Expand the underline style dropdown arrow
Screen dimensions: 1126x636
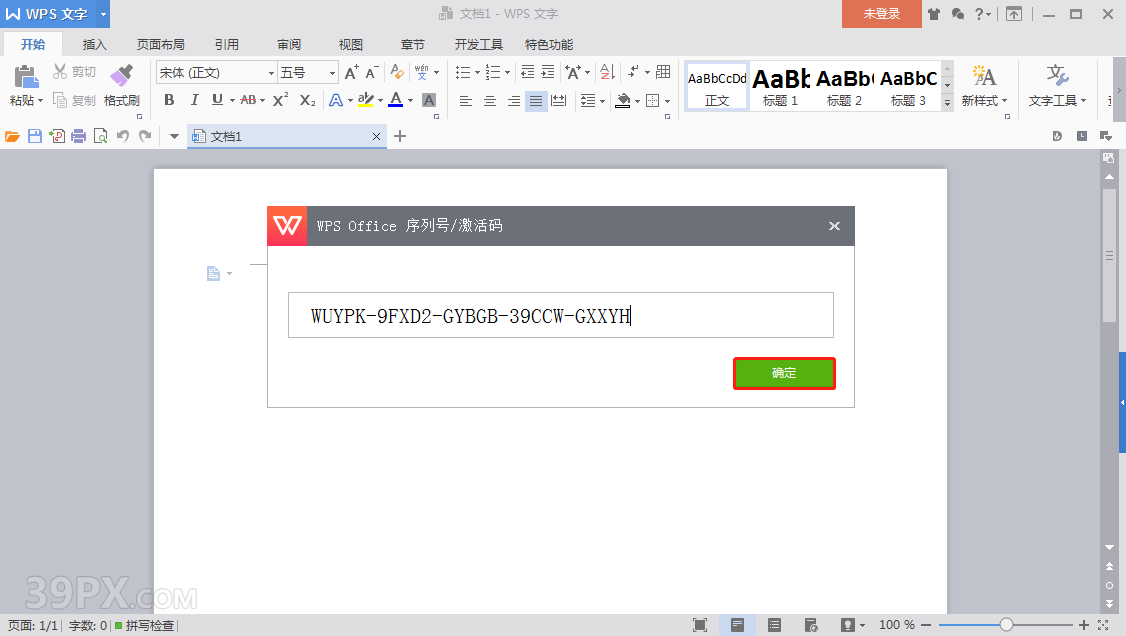tap(232, 100)
